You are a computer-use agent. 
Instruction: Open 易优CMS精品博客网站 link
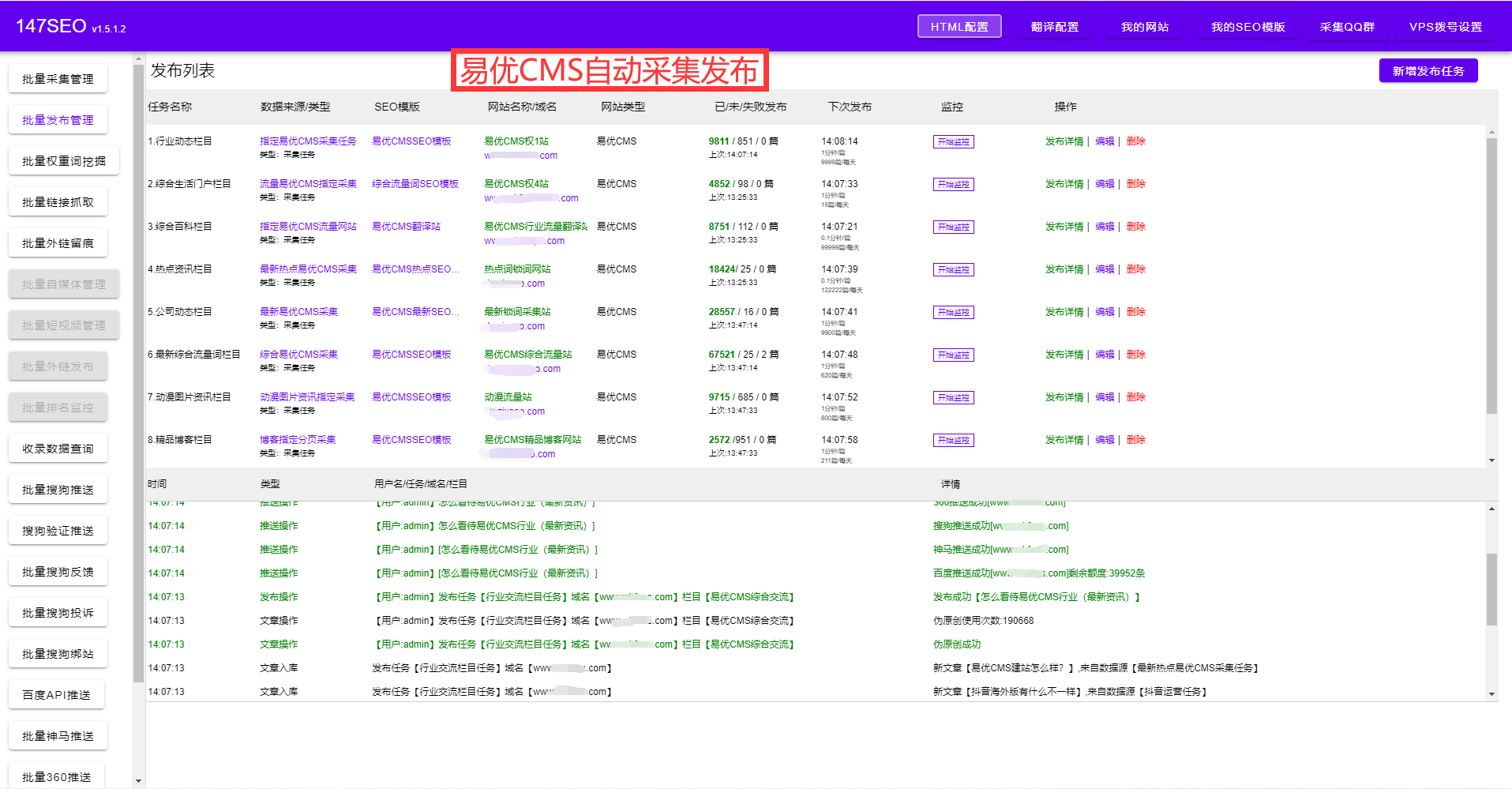(532, 440)
